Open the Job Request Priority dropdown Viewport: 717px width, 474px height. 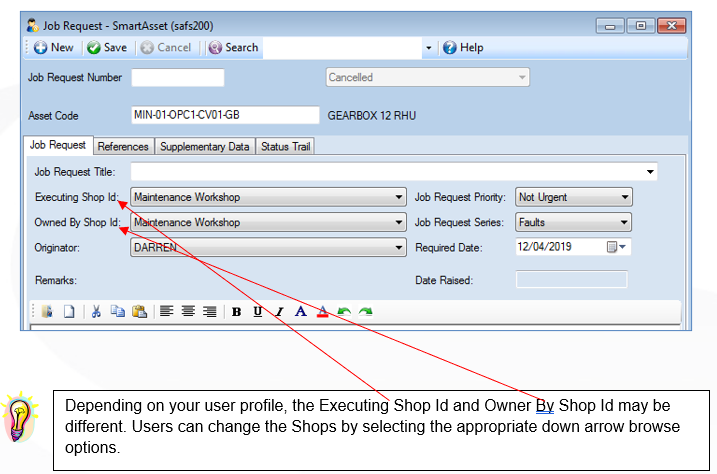pos(625,197)
